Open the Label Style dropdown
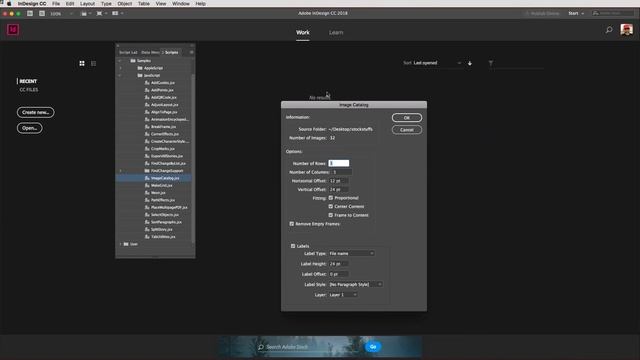Screen dimensions: 640x360 (x=356, y=284)
